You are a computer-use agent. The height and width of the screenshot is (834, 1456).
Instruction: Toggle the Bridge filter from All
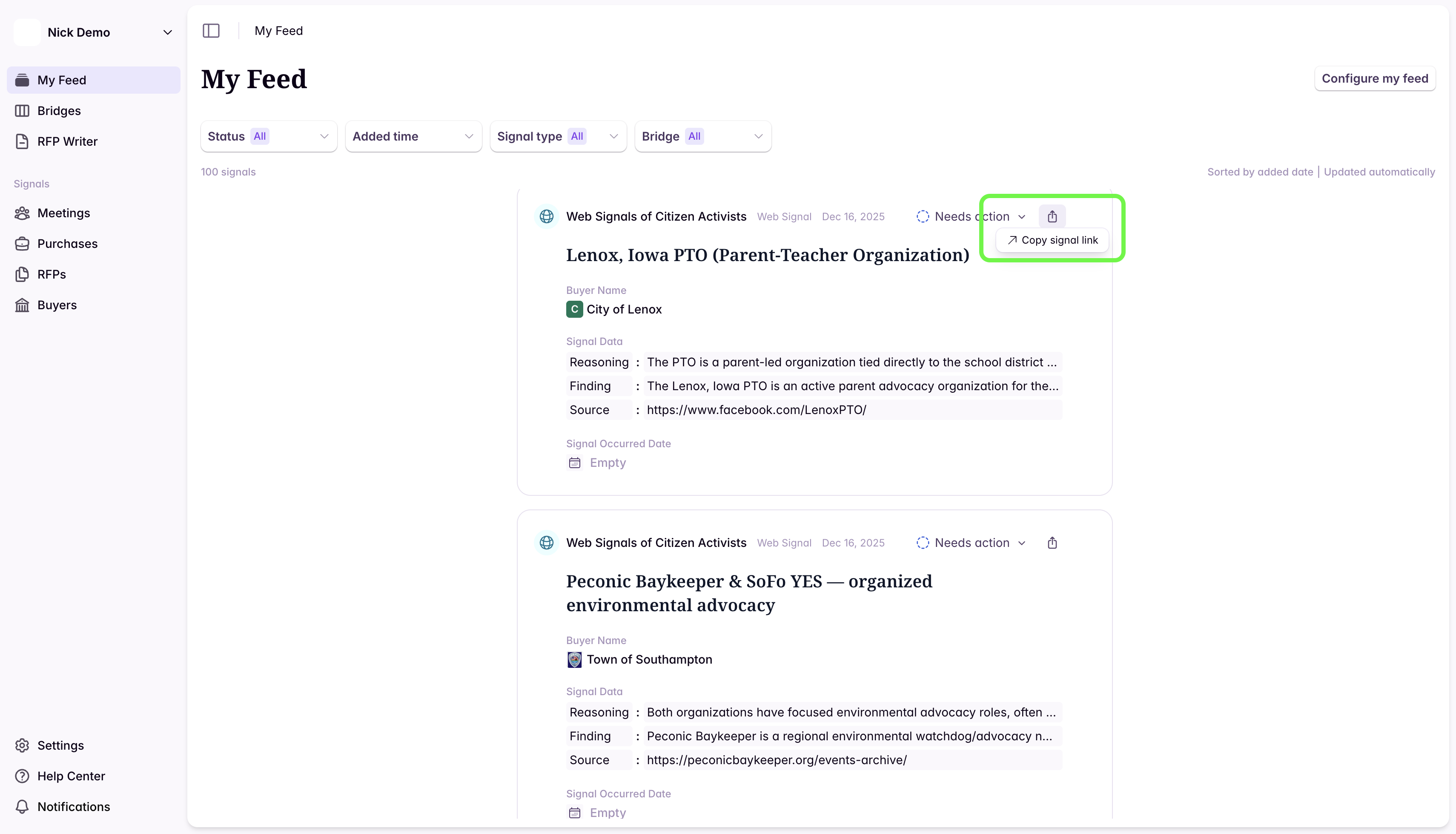click(702, 136)
